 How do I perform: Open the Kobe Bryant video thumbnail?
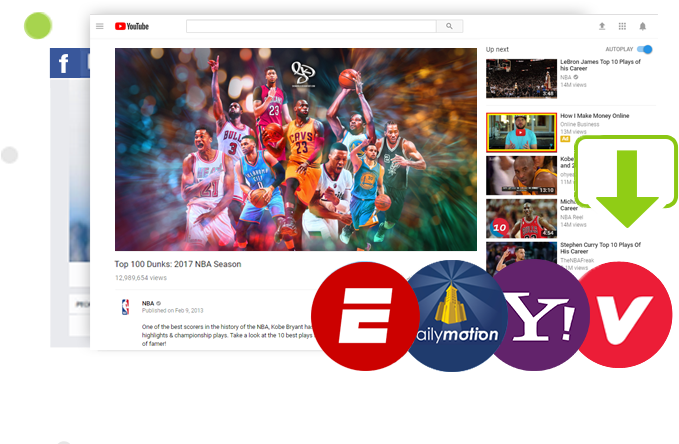click(x=521, y=175)
